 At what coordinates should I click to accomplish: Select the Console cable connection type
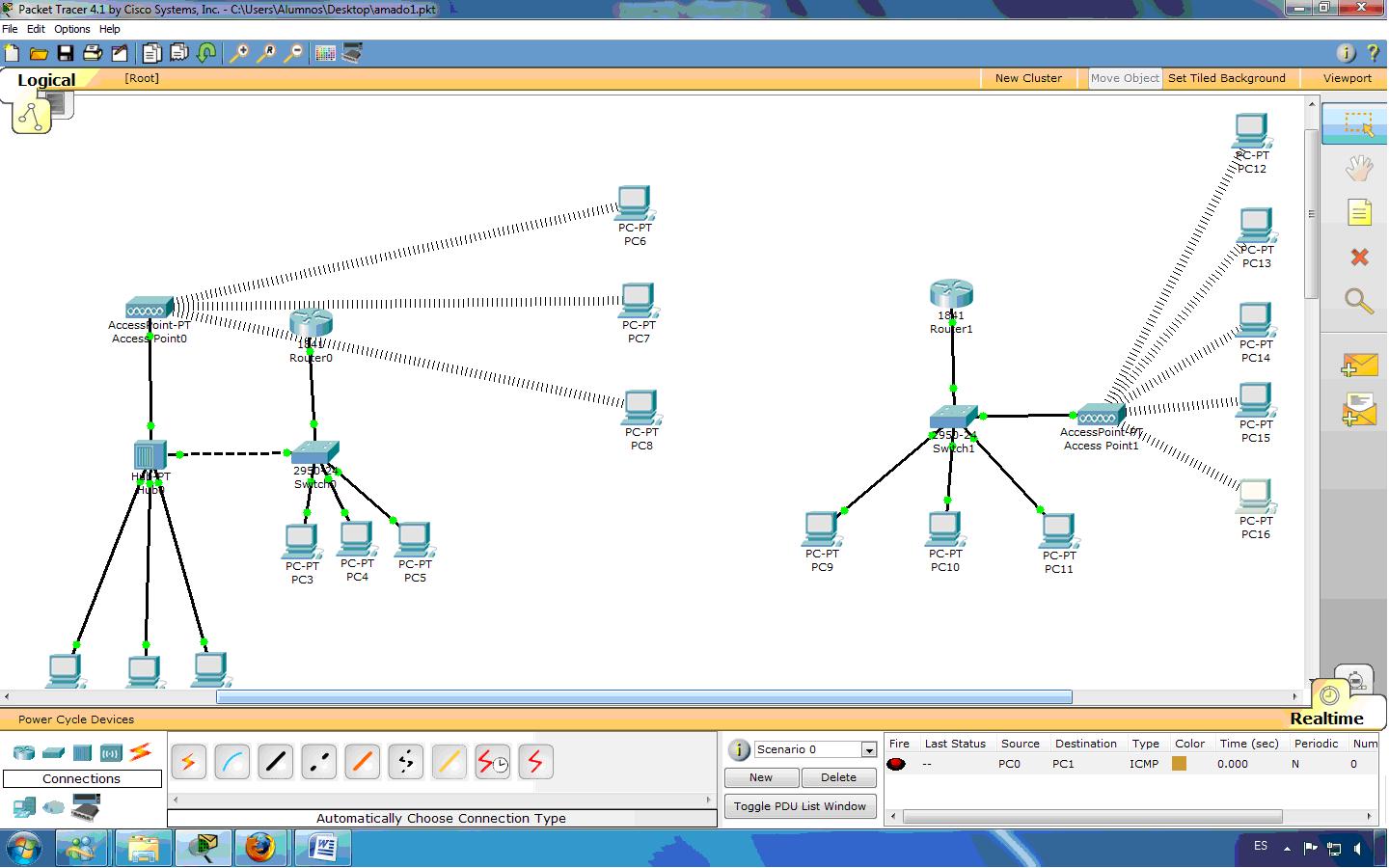coord(231,761)
